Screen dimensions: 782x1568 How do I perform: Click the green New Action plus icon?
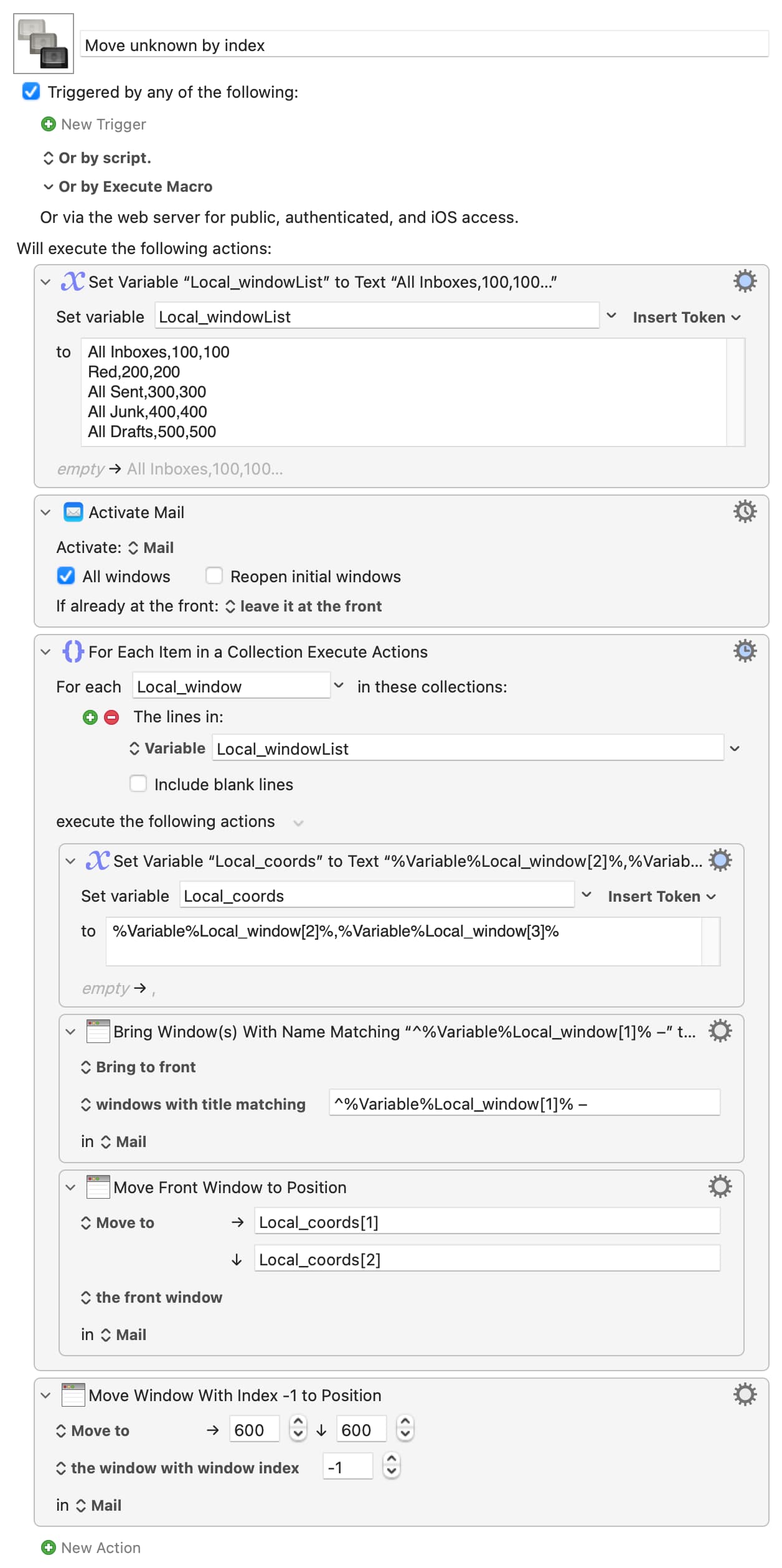coord(48,1547)
